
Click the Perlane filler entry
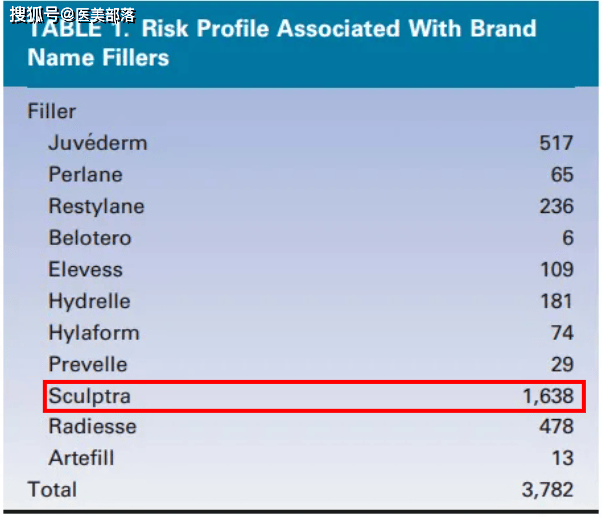click(85, 174)
